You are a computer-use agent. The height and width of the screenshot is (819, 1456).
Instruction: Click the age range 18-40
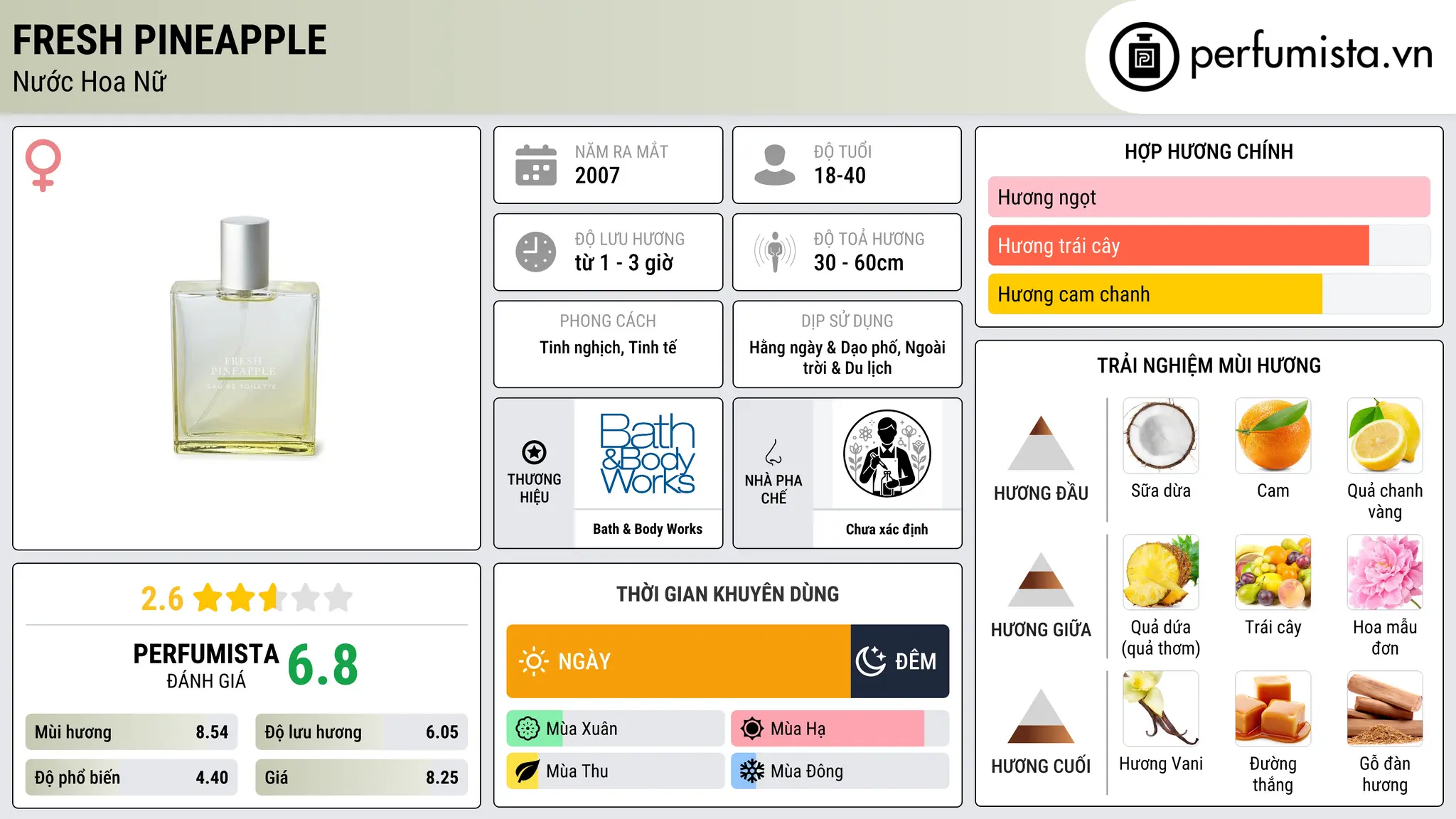click(x=840, y=176)
